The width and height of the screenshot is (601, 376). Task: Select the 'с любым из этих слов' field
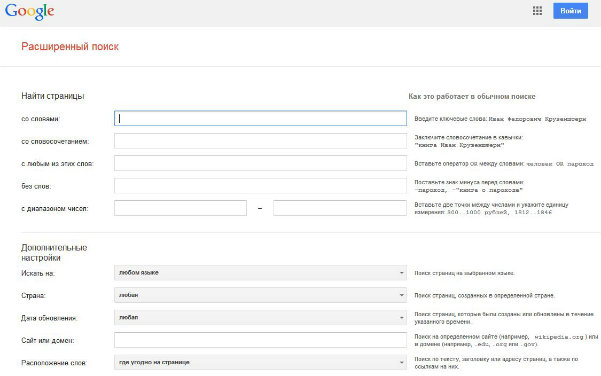[x=260, y=163]
